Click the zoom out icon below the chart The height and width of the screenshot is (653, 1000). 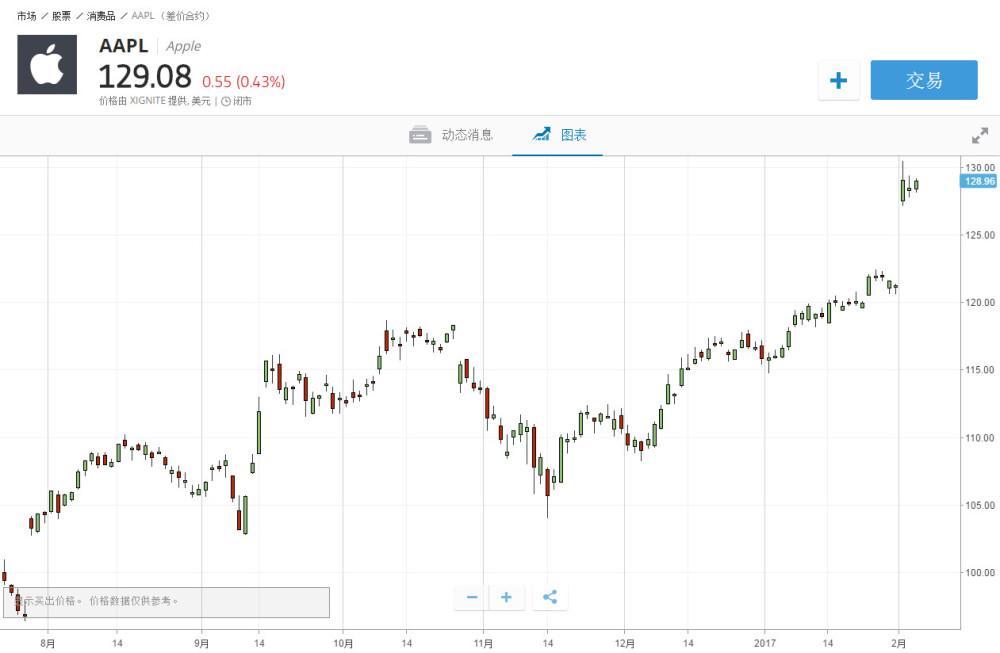tap(471, 597)
